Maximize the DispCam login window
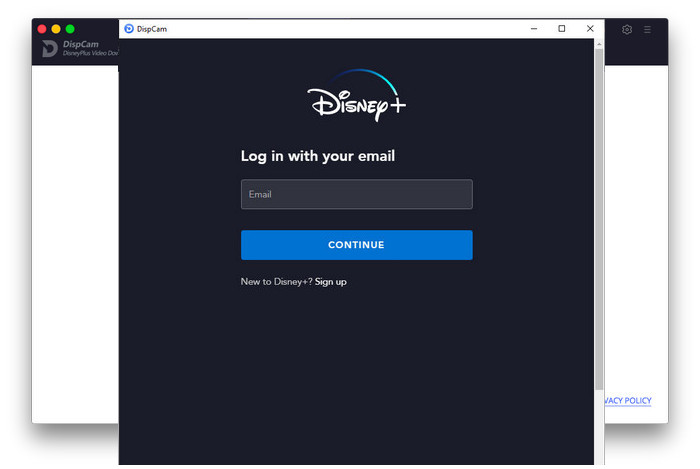Viewport: 700px width, 469px height. [x=562, y=29]
